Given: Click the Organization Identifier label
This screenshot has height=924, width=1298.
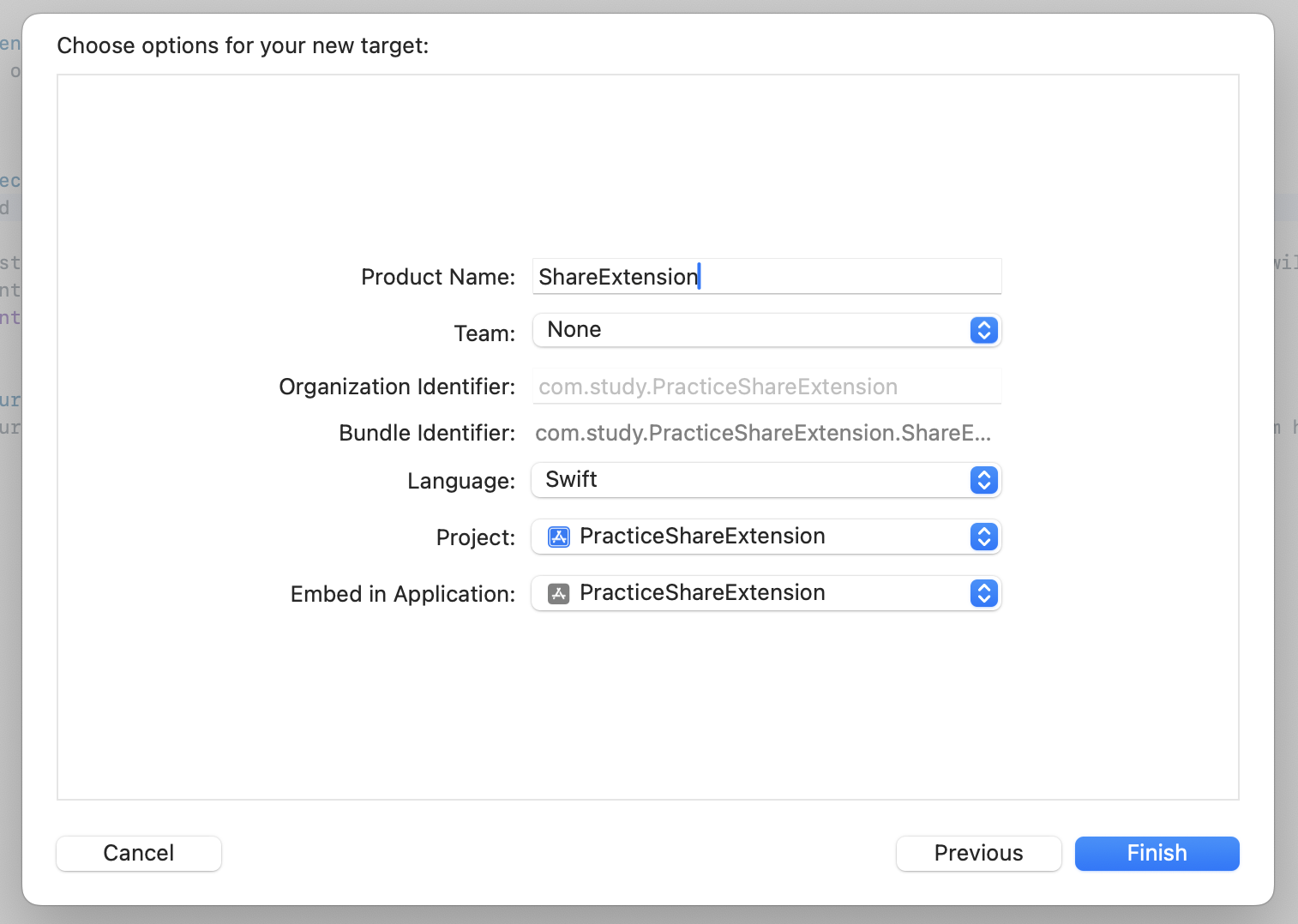Looking at the screenshot, I should click(x=396, y=387).
